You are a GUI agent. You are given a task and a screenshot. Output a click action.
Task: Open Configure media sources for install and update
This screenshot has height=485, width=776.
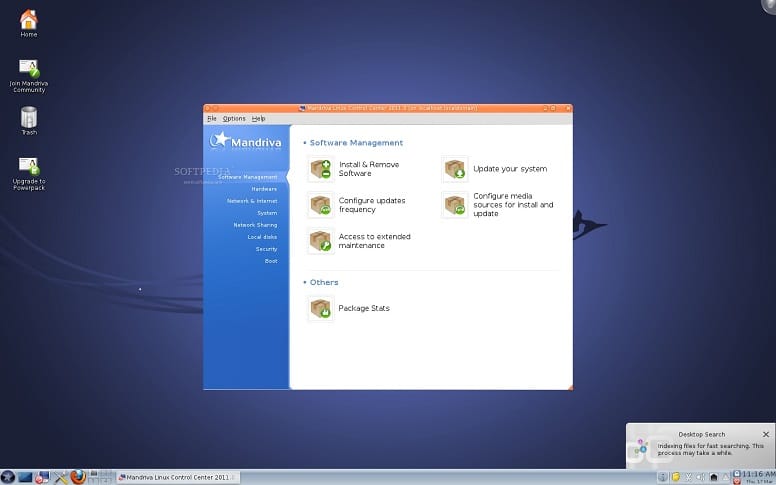point(497,205)
